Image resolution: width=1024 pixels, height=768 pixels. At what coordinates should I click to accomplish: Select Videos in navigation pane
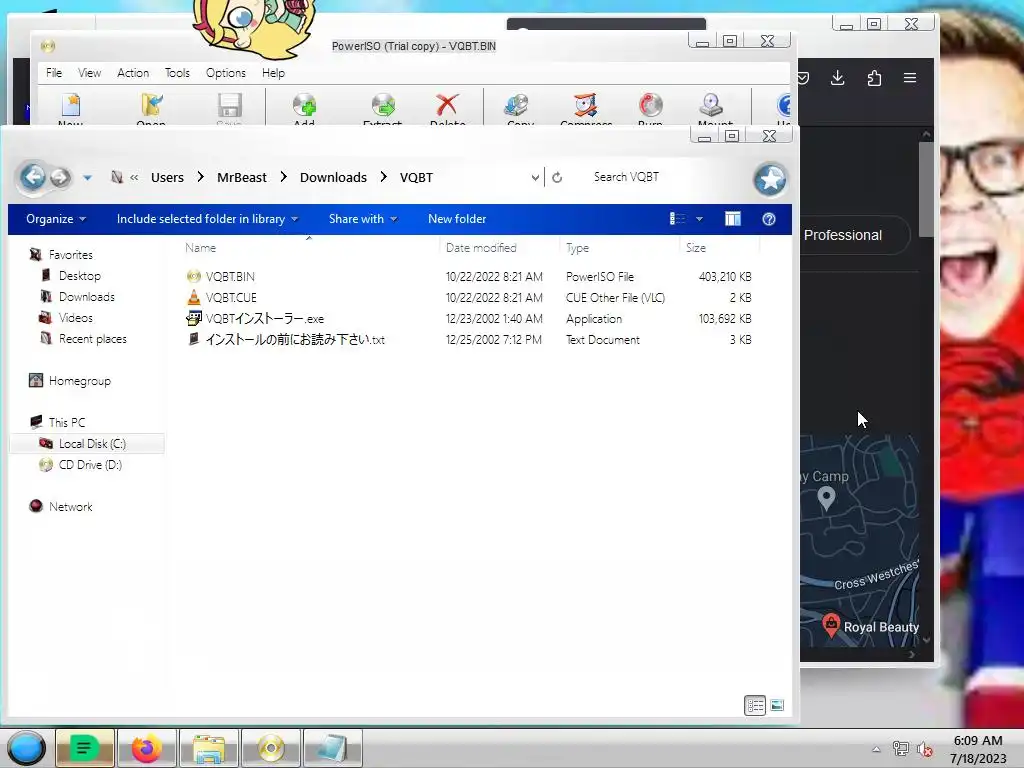(76, 317)
